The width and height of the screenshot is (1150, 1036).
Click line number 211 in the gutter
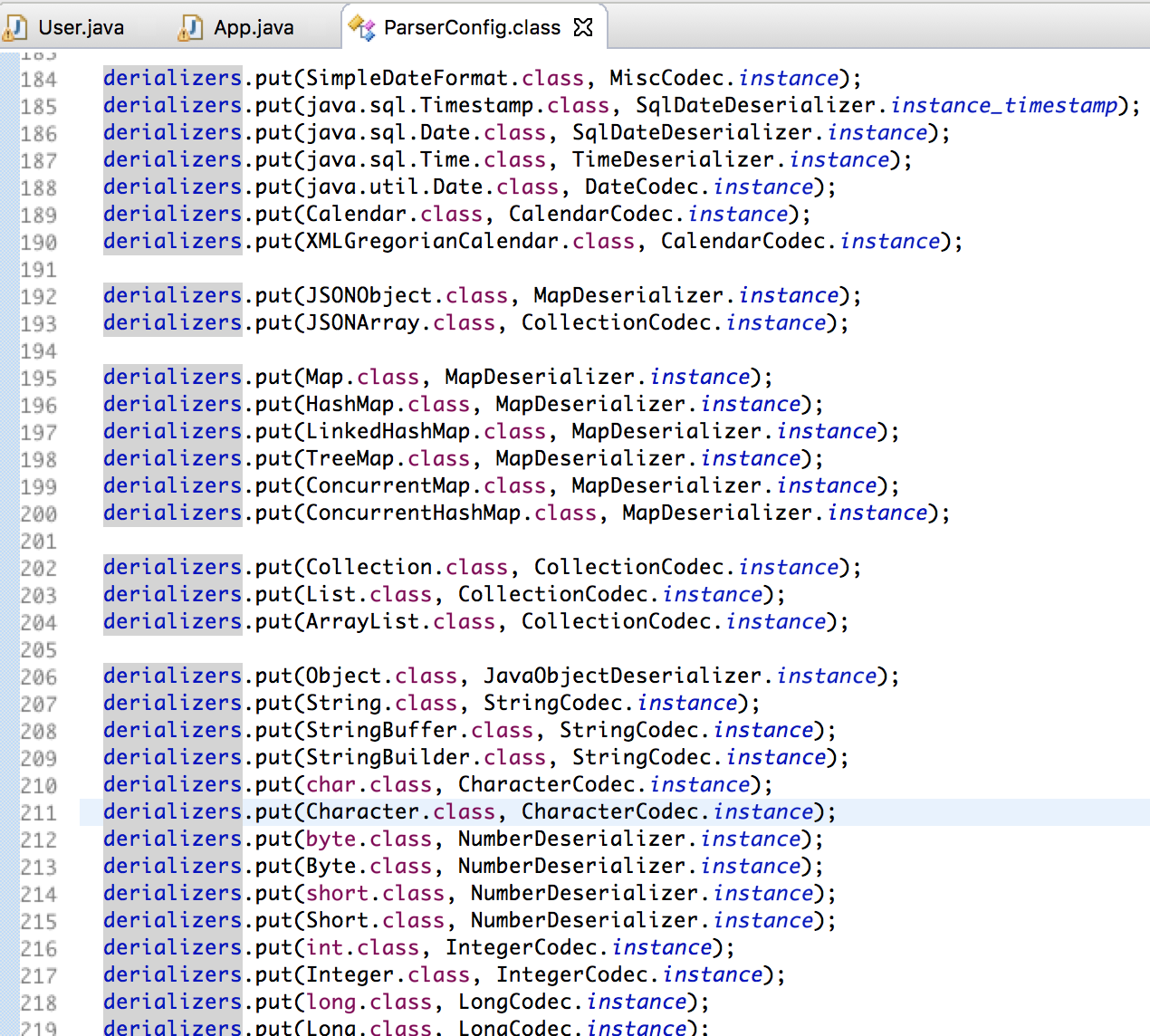pos(39,813)
